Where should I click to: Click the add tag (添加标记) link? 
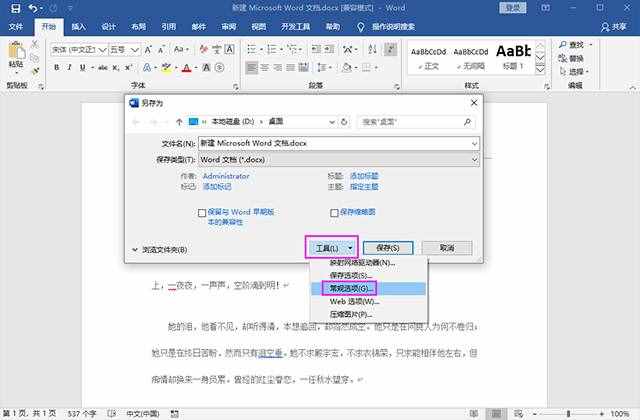click(x=217, y=187)
